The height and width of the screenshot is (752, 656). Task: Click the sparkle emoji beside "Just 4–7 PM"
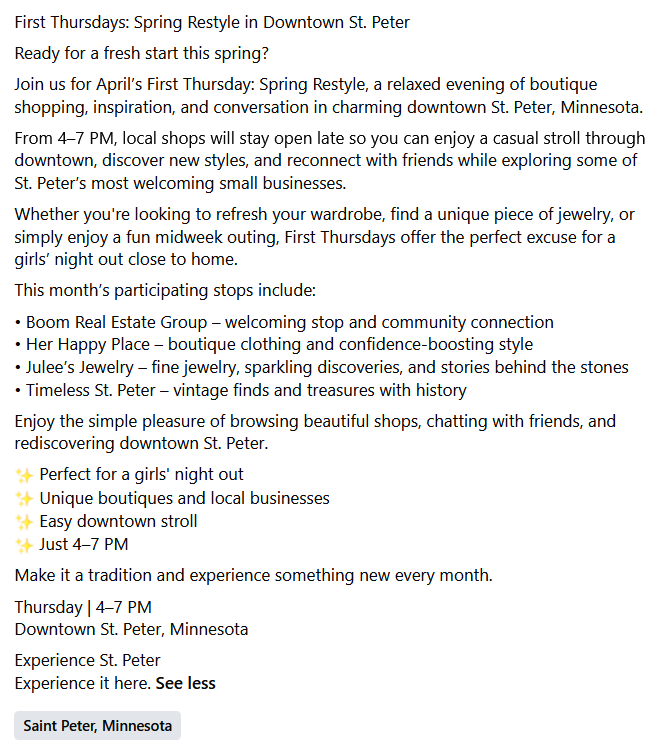tap(24, 545)
